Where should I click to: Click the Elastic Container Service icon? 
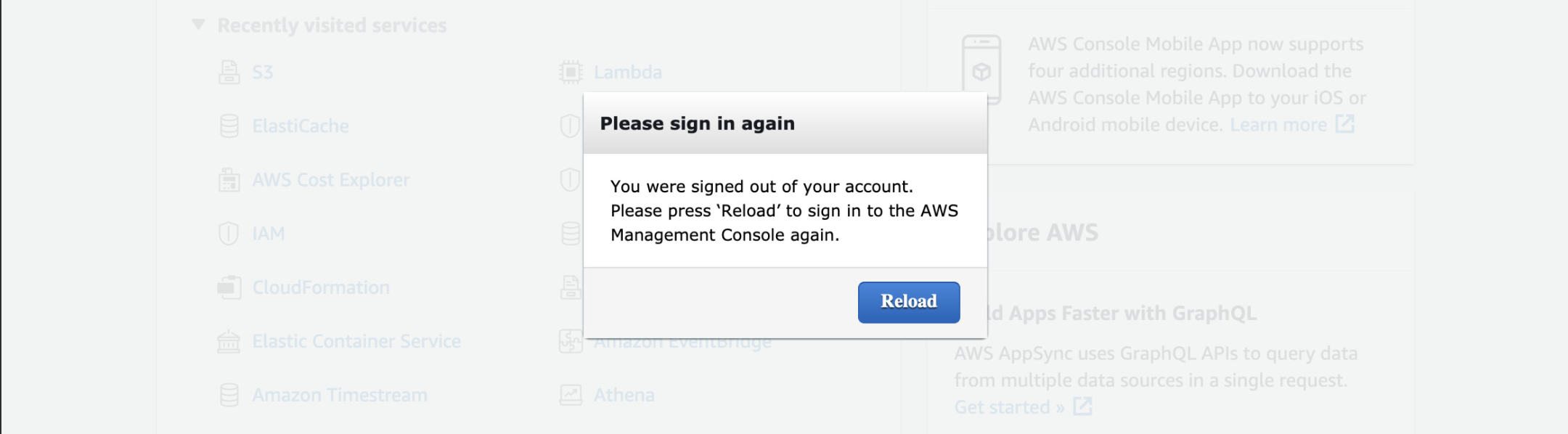click(x=229, y=341)
